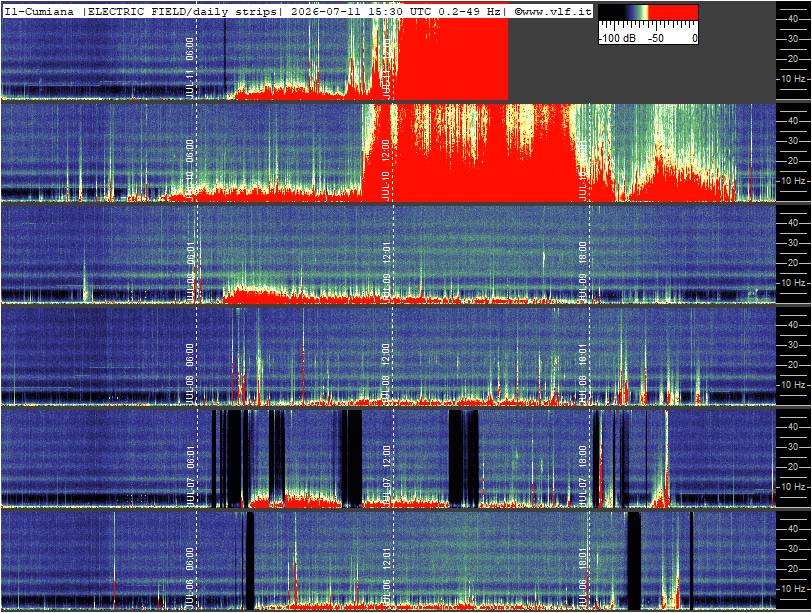
Task: Click the 40 tick on JUL 10 axis
Action: [x=793, y=121]
